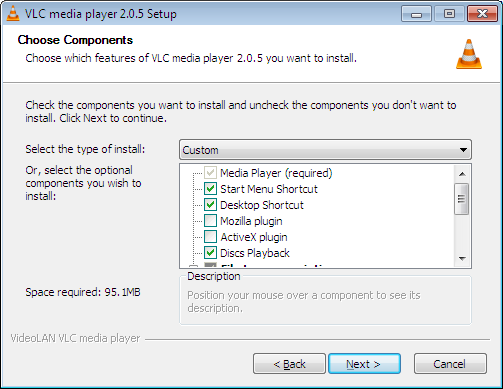Go to the Next > step
Viewport: 503px width, 389px height.
click(364, 364)
